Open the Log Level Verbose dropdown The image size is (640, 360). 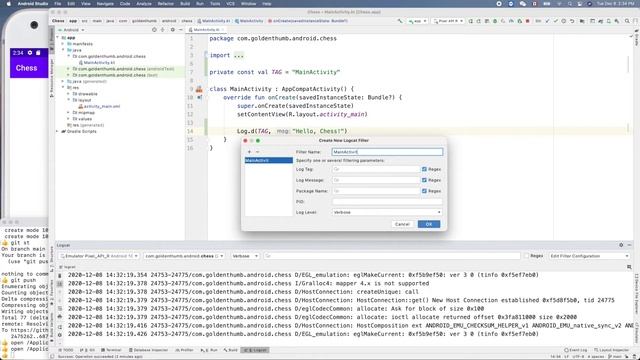click(387, 212)
